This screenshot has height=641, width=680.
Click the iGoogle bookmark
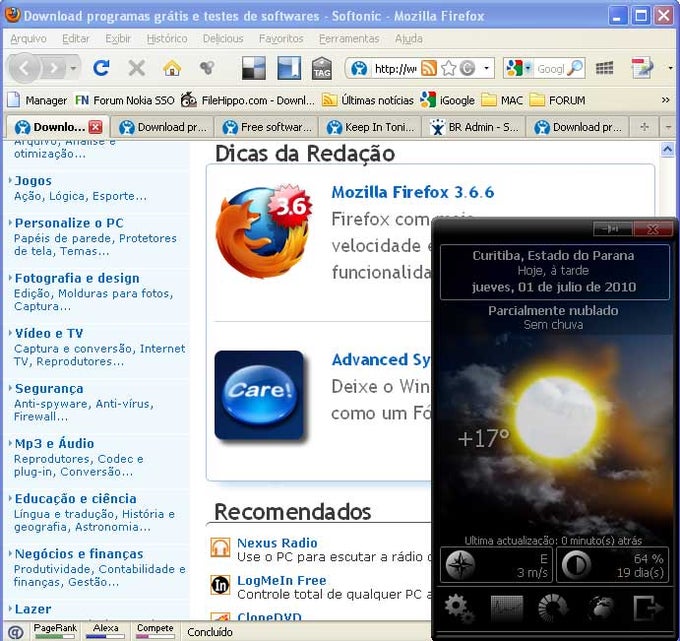click(448, 100)
